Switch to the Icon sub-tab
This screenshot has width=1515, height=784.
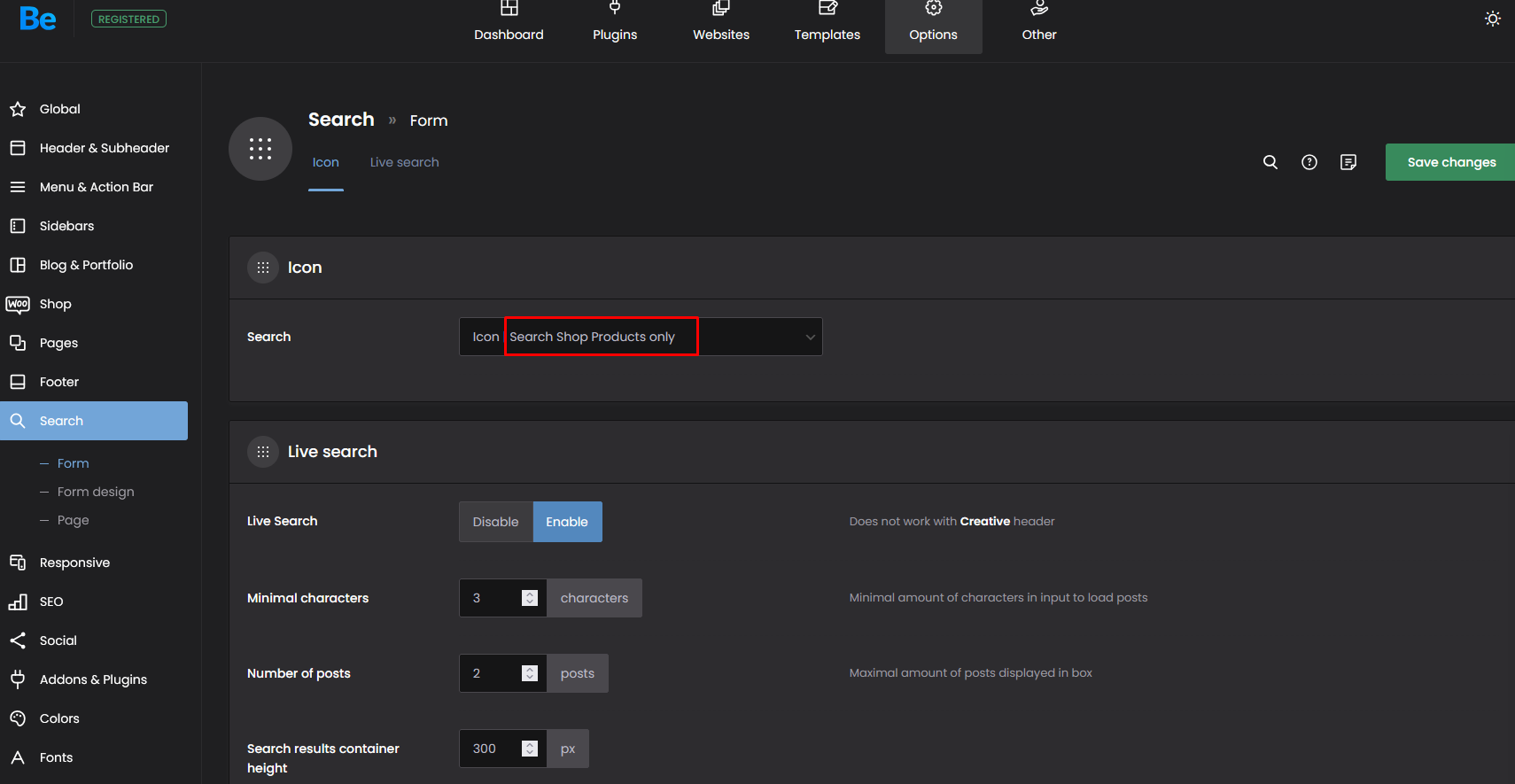pos(326,162)
